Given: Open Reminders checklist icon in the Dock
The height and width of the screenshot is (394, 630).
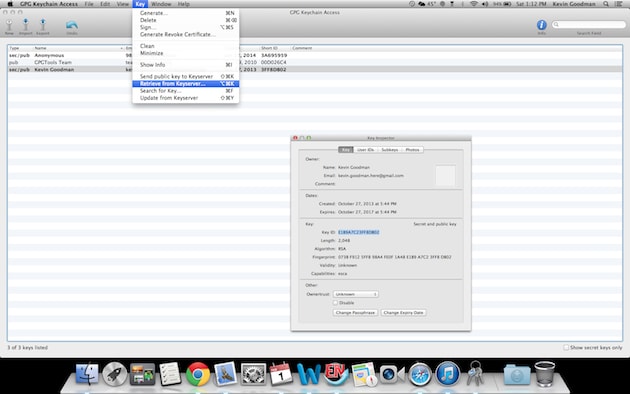Looking at the screenshot, I should [x=170, y=374].
